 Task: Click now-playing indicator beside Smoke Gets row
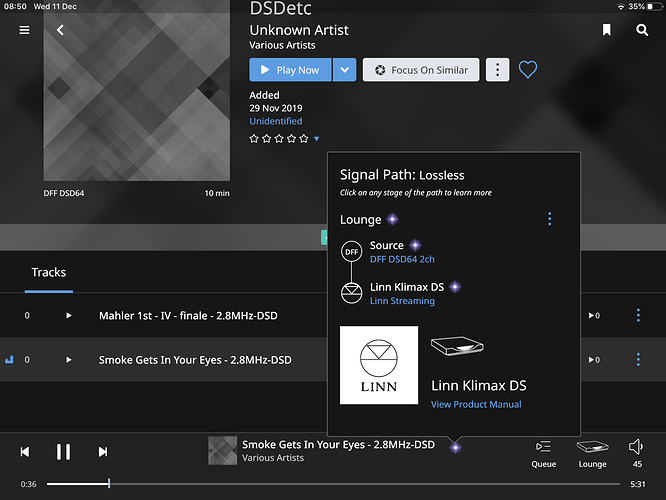(9, 360)
